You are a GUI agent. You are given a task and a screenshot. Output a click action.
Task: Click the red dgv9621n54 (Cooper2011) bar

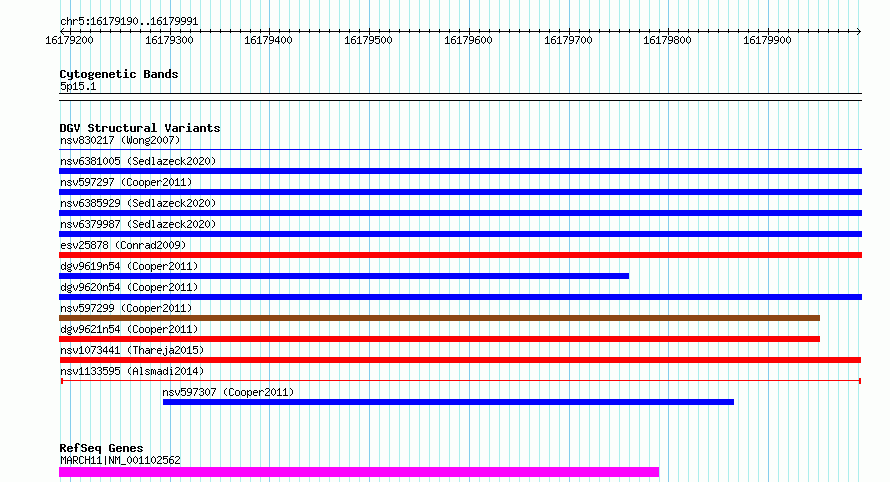tap(439, 339)
